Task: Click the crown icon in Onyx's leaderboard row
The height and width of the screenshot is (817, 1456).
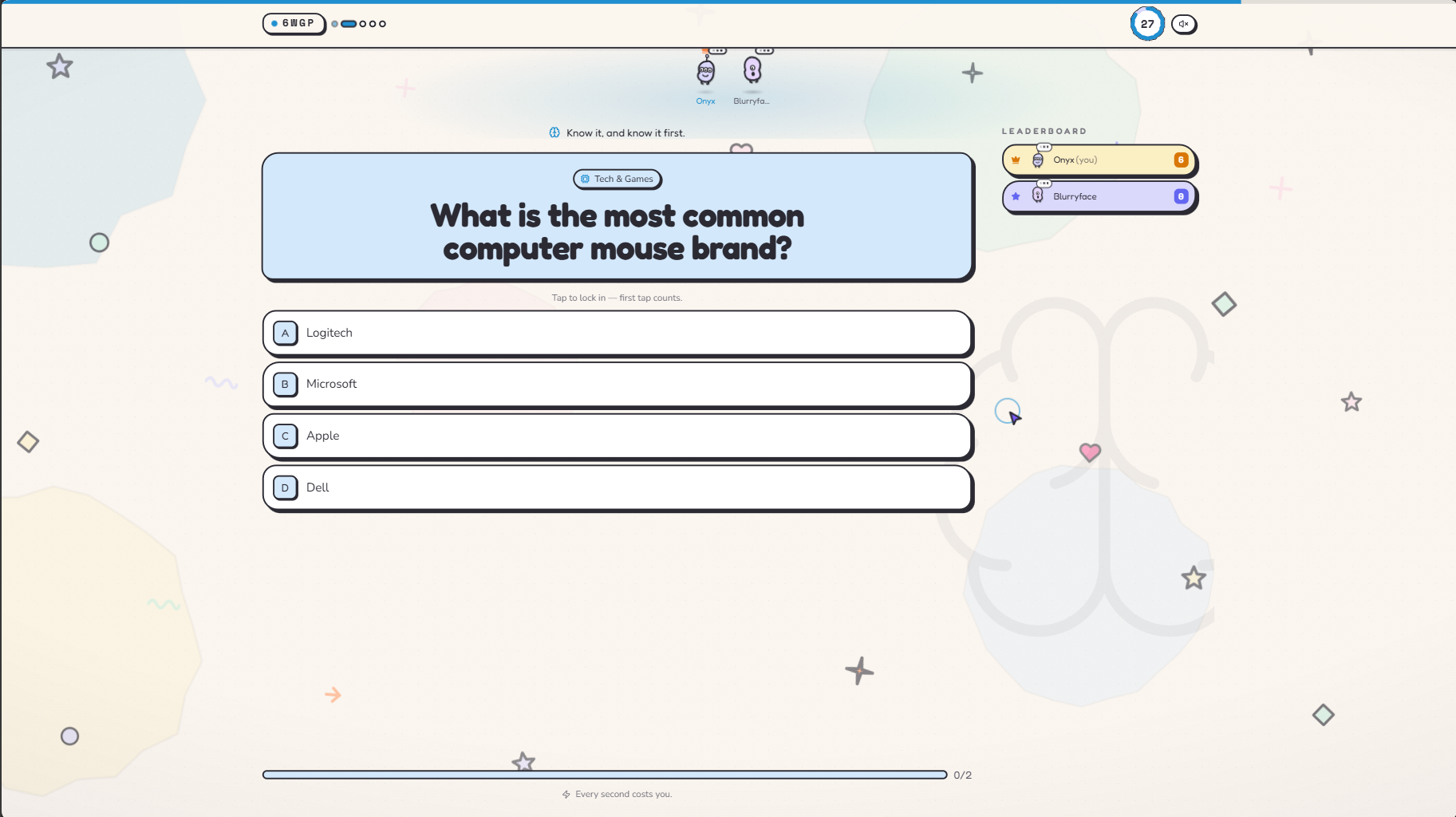Action: [1016, 160]
